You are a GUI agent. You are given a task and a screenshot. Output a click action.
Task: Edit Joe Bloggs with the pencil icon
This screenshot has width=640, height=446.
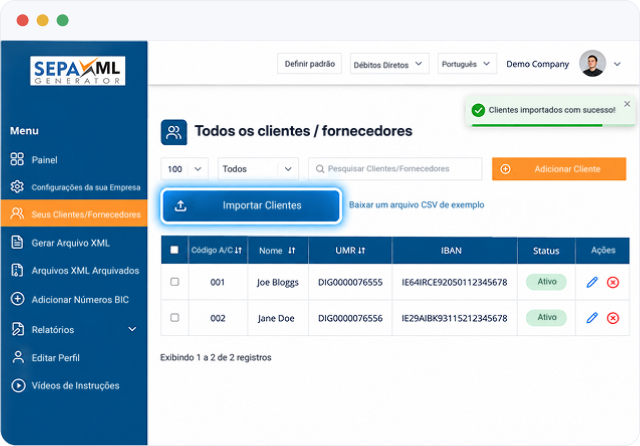point(592,282)
